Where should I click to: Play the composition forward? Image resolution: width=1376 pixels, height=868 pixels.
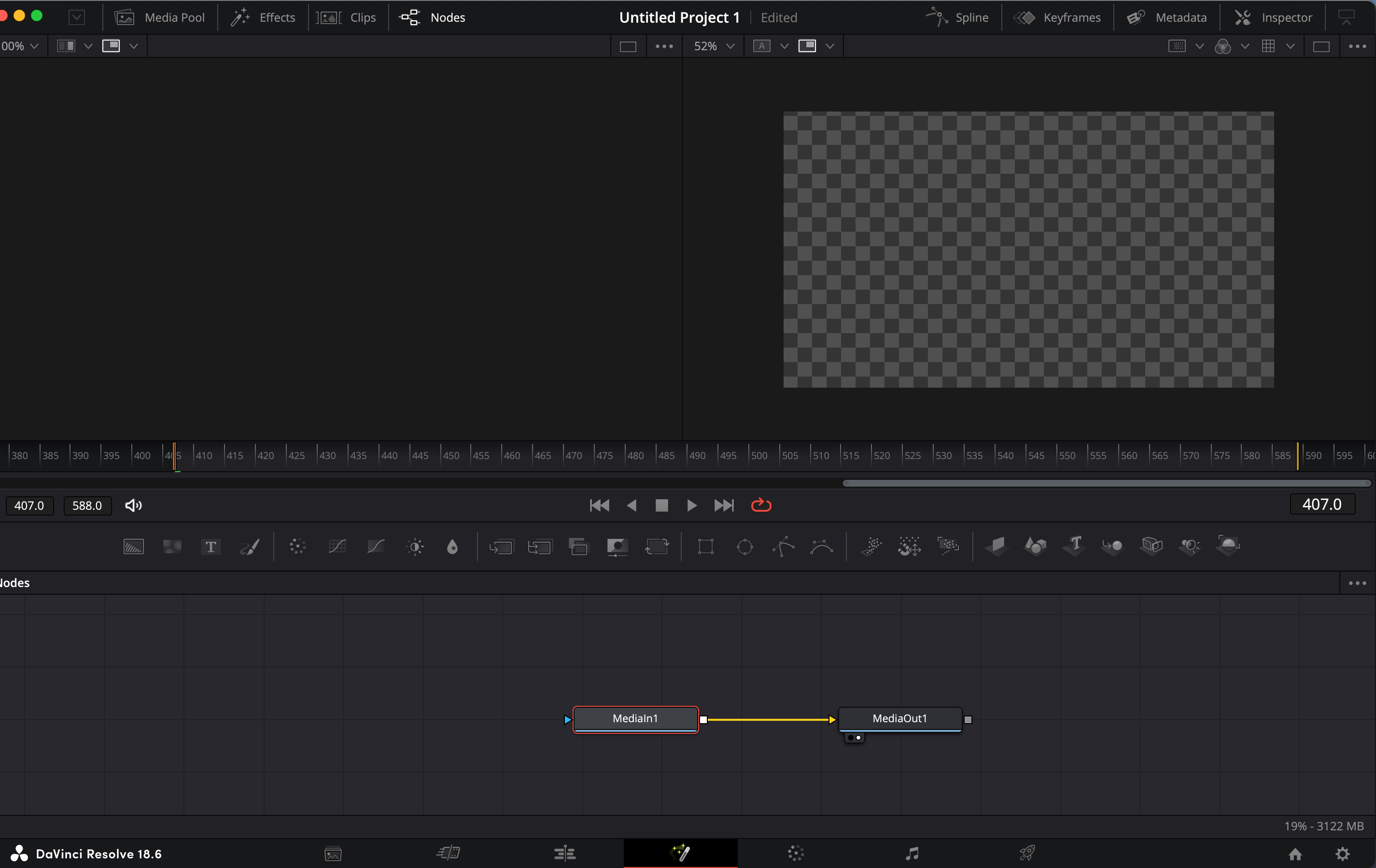pos(691,505)
